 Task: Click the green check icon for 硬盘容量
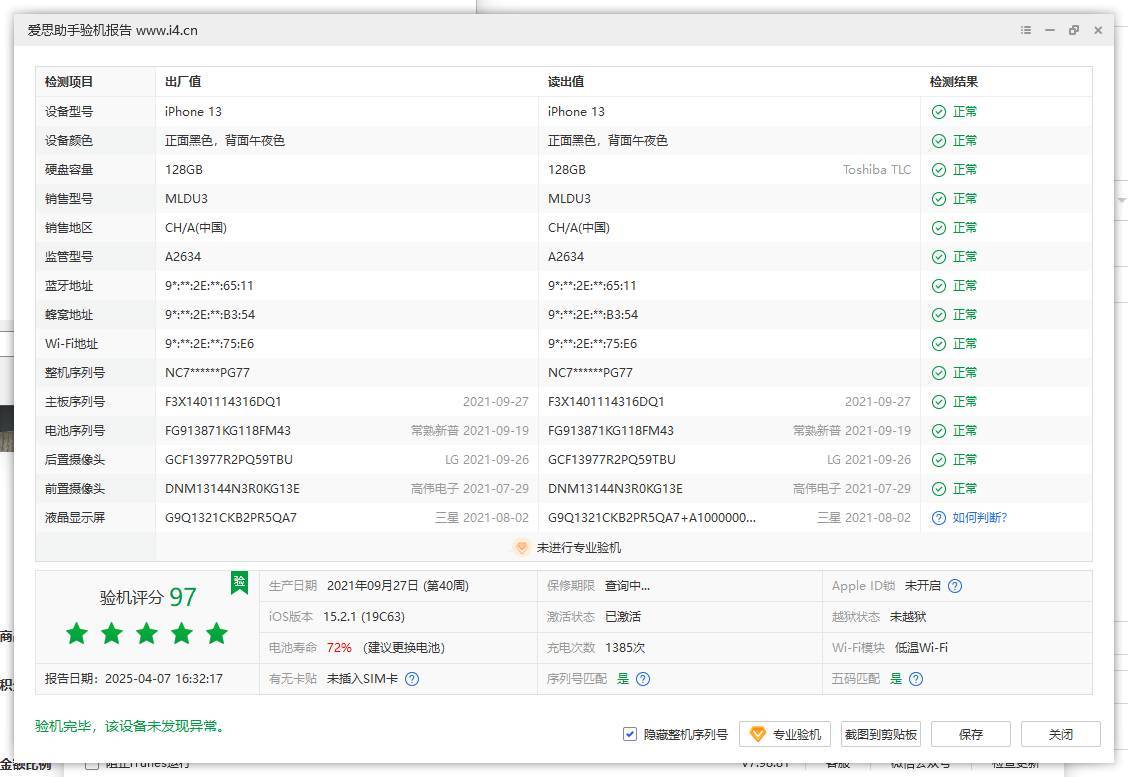939,170
